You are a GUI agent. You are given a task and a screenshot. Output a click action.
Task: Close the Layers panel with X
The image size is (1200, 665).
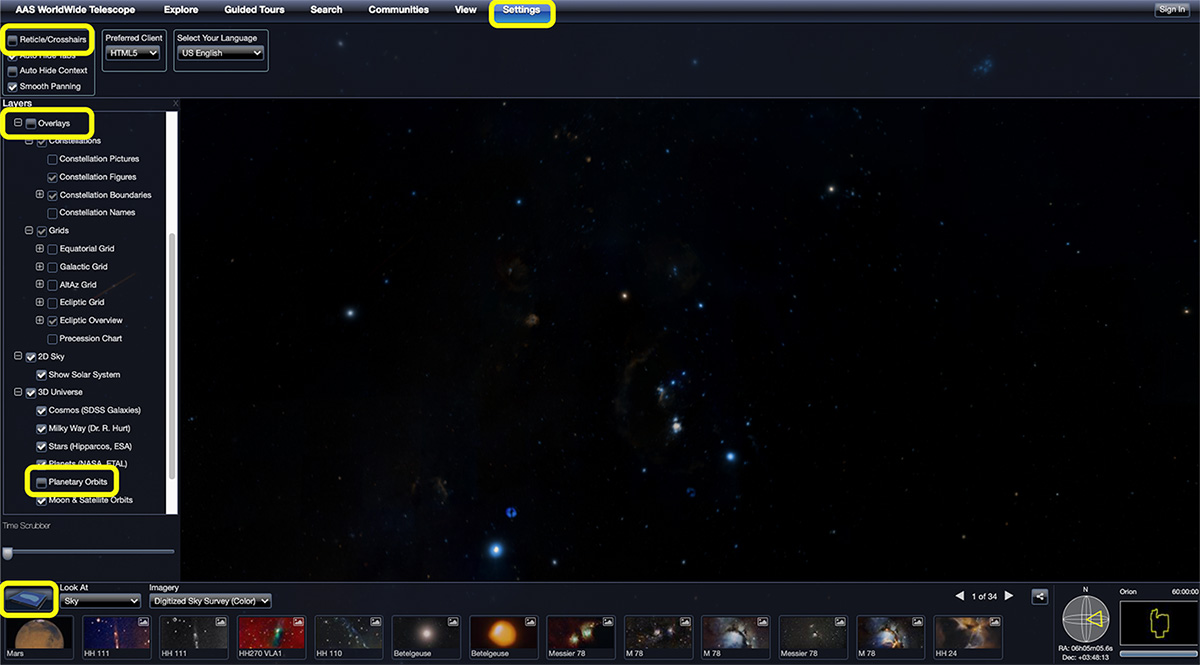point(175,103)
